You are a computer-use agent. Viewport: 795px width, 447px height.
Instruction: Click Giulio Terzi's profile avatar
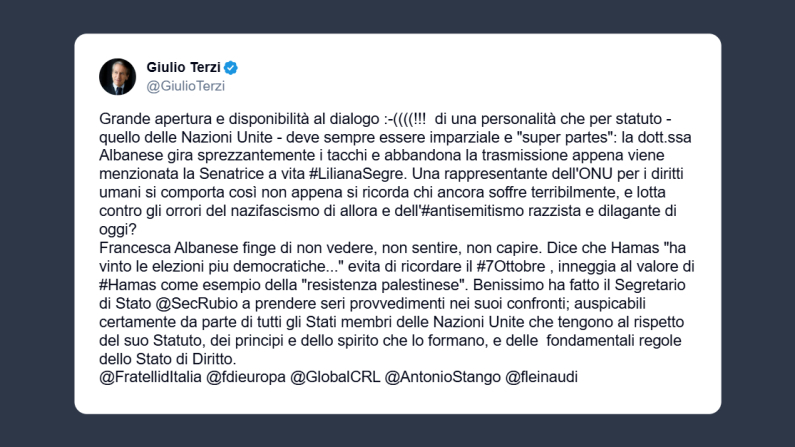[117, 77]
